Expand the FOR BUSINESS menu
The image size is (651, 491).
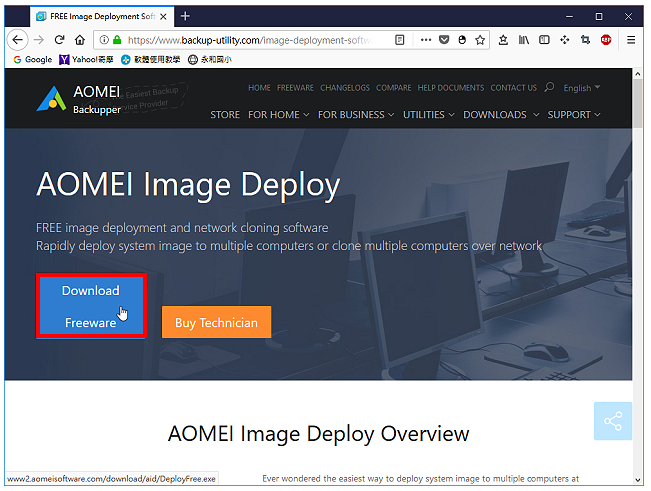coord(356,115)
